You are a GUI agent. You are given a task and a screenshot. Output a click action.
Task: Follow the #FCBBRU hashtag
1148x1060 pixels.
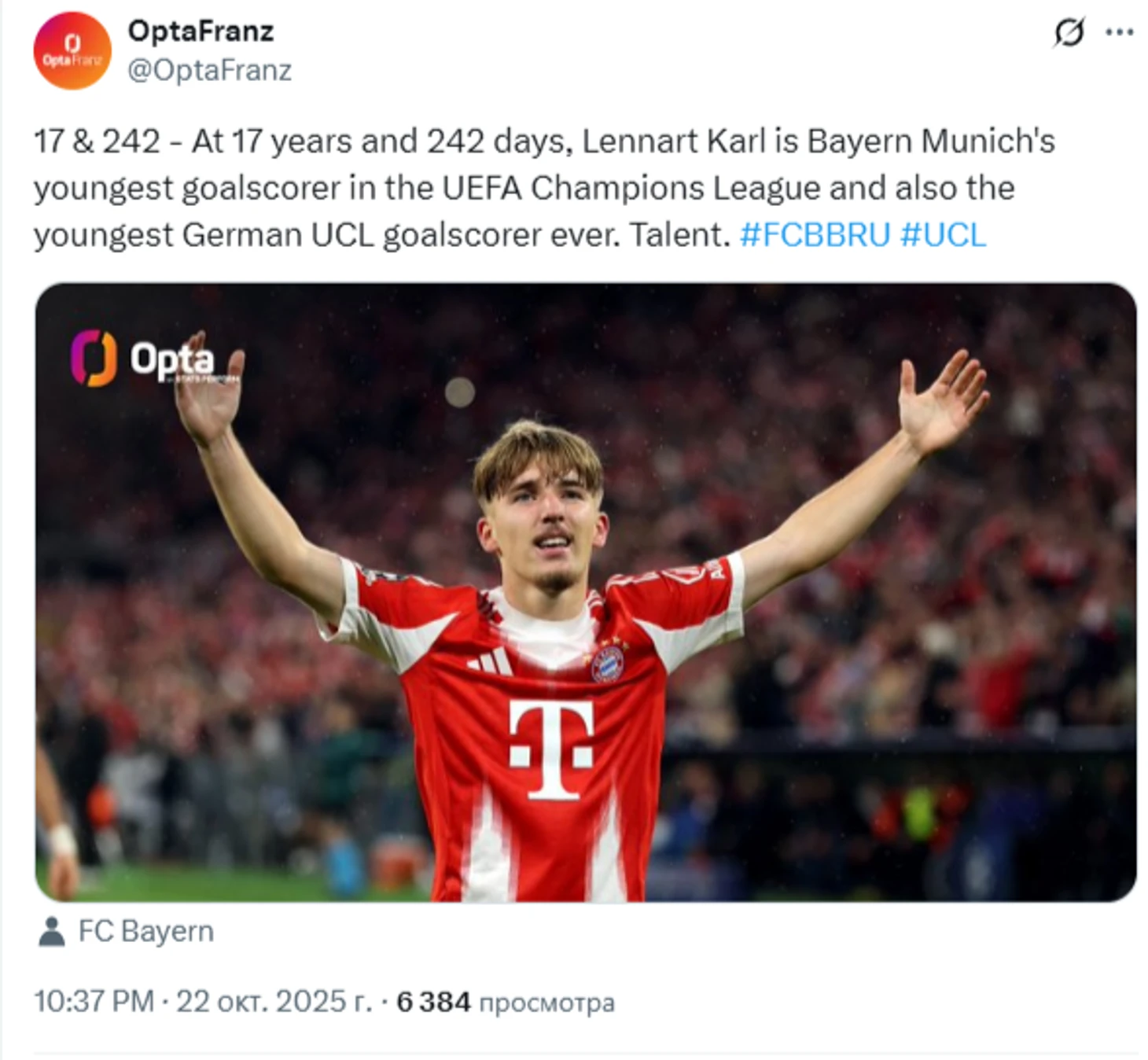coord(815,235)
